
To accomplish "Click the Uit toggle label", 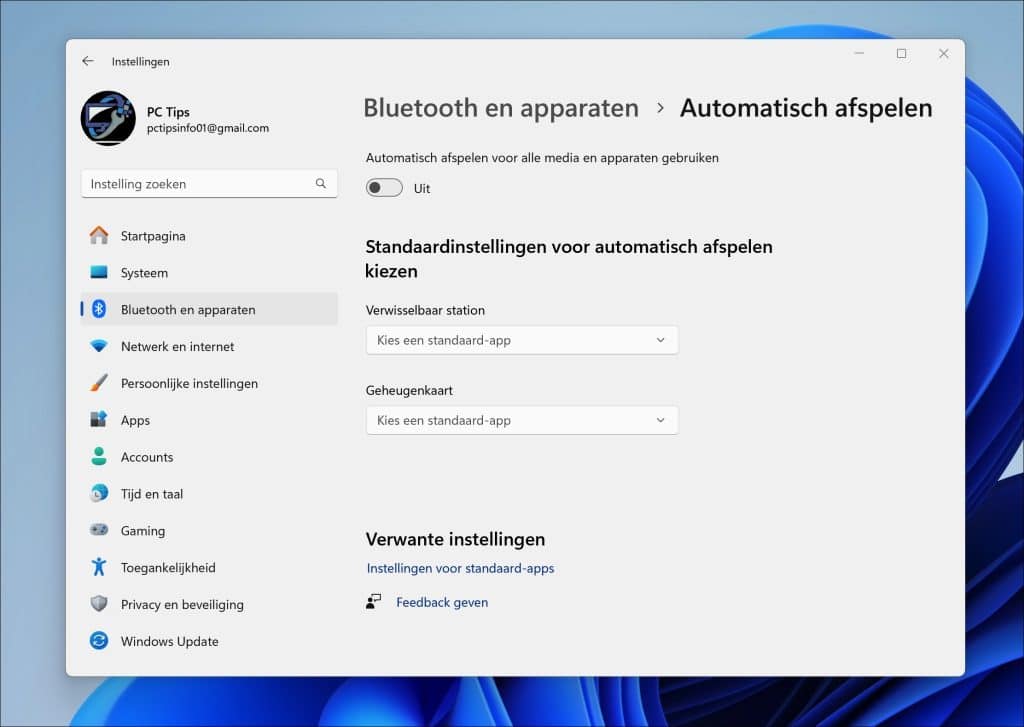I will [x=422, y=188].
